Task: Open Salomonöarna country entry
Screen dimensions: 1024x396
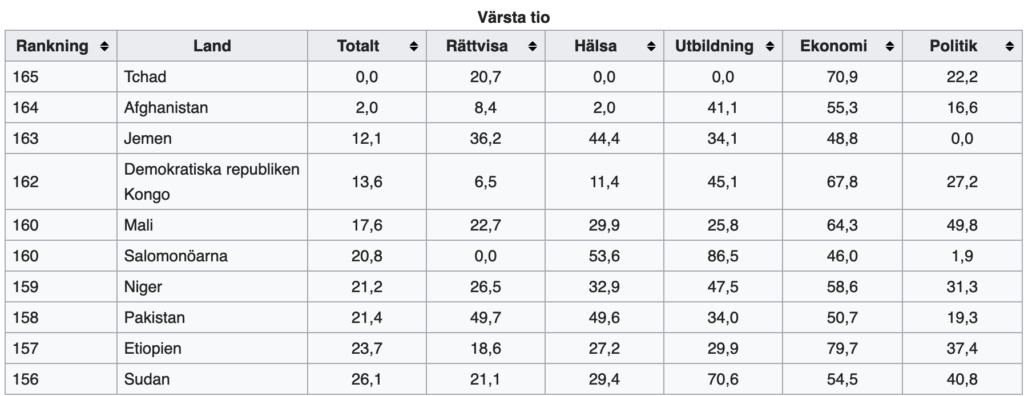Action: 176,256
